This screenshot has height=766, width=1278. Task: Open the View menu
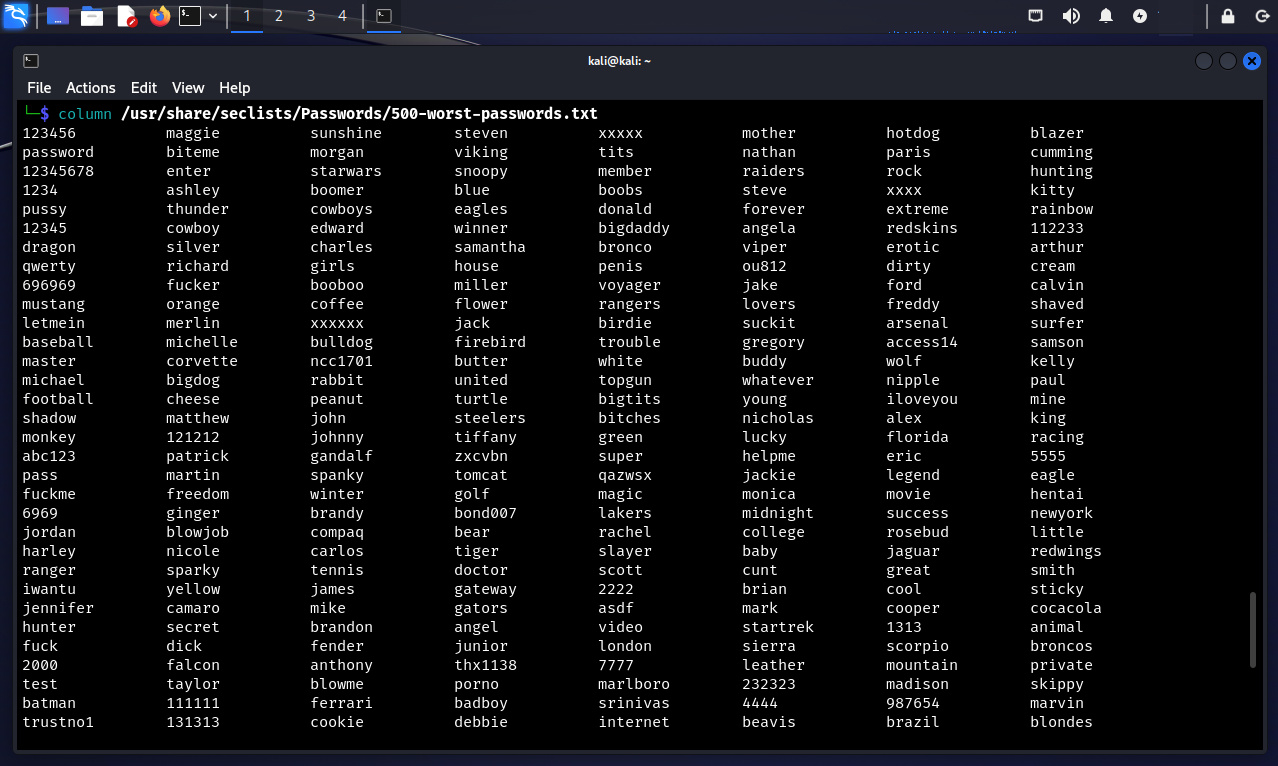point(188,88)
